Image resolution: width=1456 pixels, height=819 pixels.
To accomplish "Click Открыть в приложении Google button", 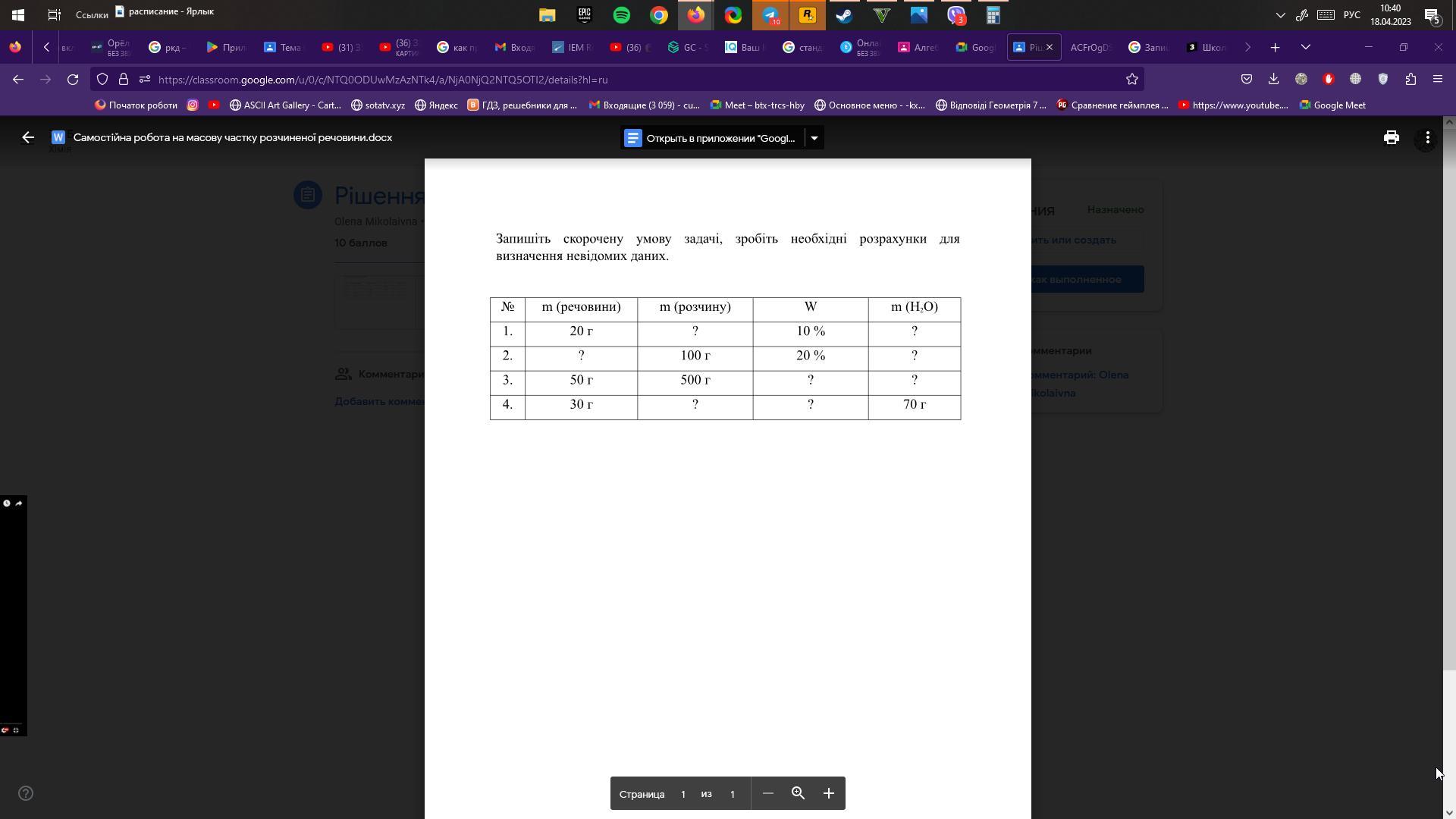I will [711, 138].
